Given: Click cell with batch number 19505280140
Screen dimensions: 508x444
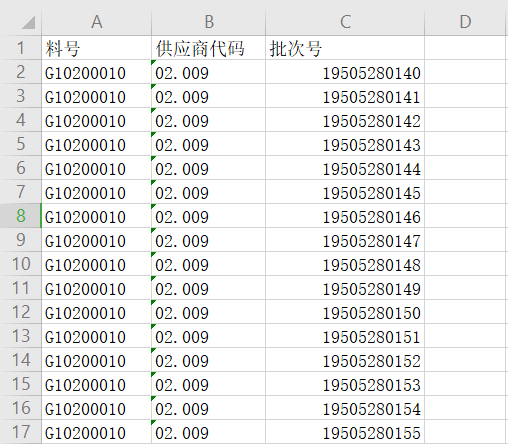Looking at the screenshot, I should pyautogui.click(x=345, y=72).
